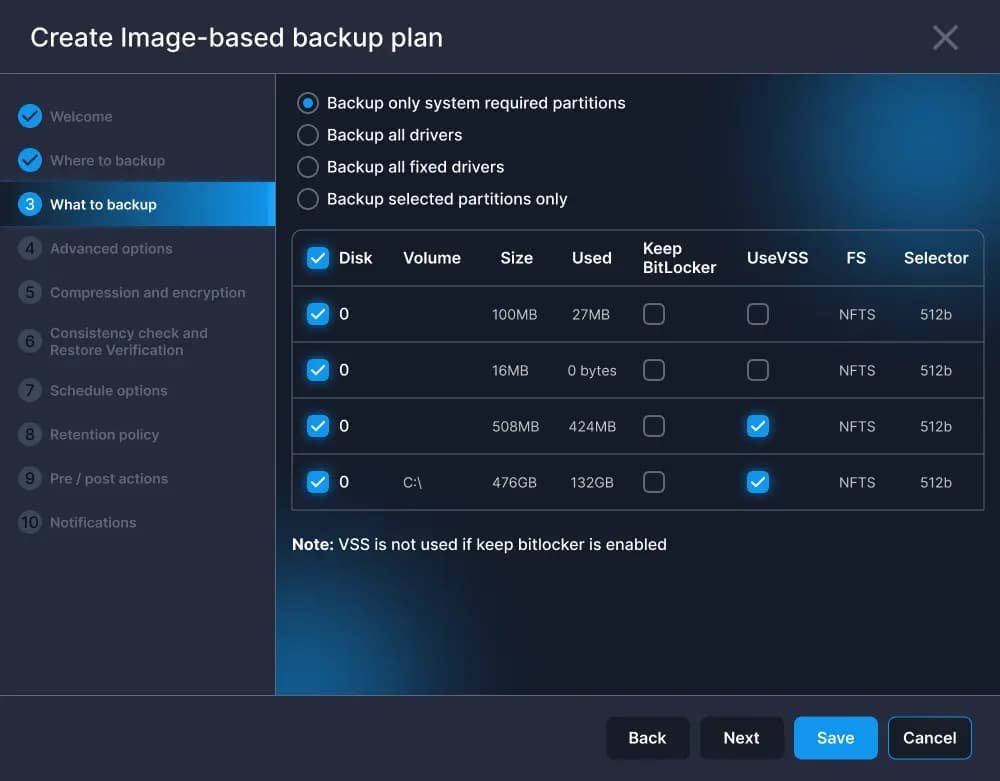Click the step 8 Retention policy circle icon

pos(30,434)
